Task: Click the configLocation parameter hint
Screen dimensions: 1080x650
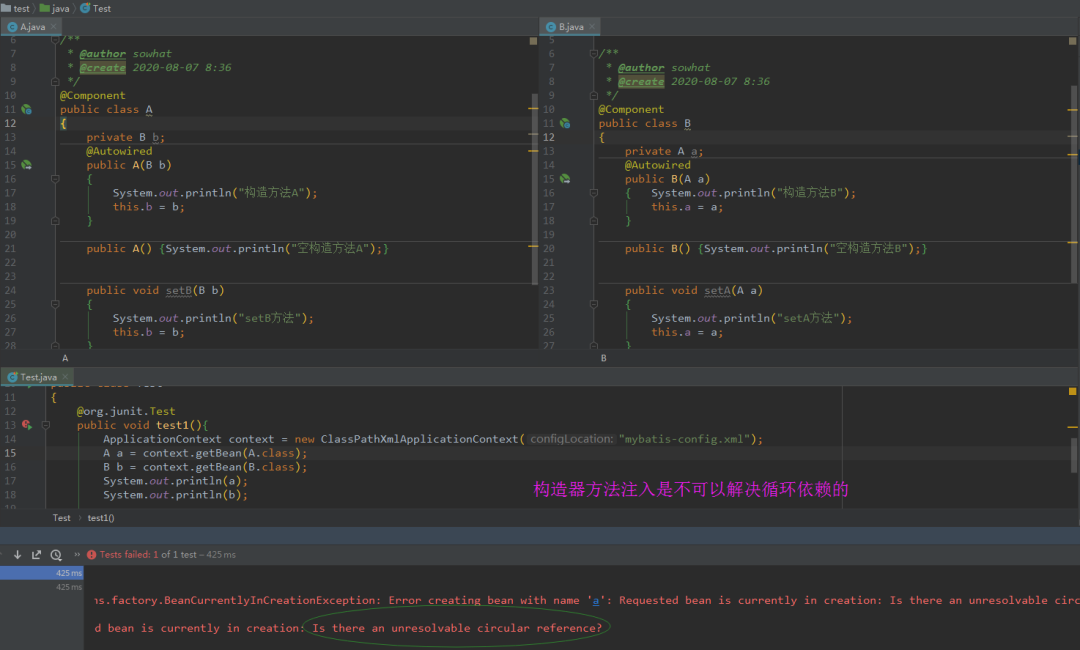Action: 571,439
